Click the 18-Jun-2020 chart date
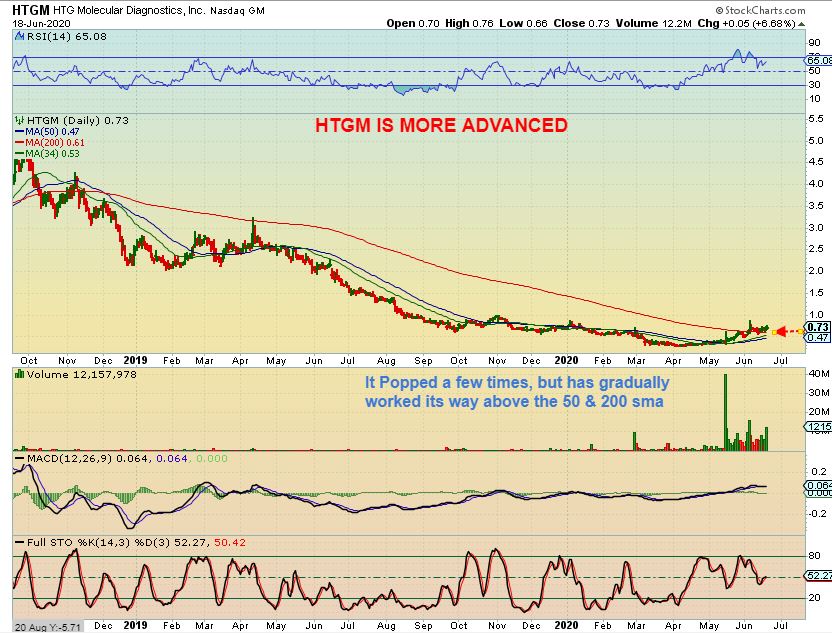This screenshot has height=633, width=832. [41, 23]
